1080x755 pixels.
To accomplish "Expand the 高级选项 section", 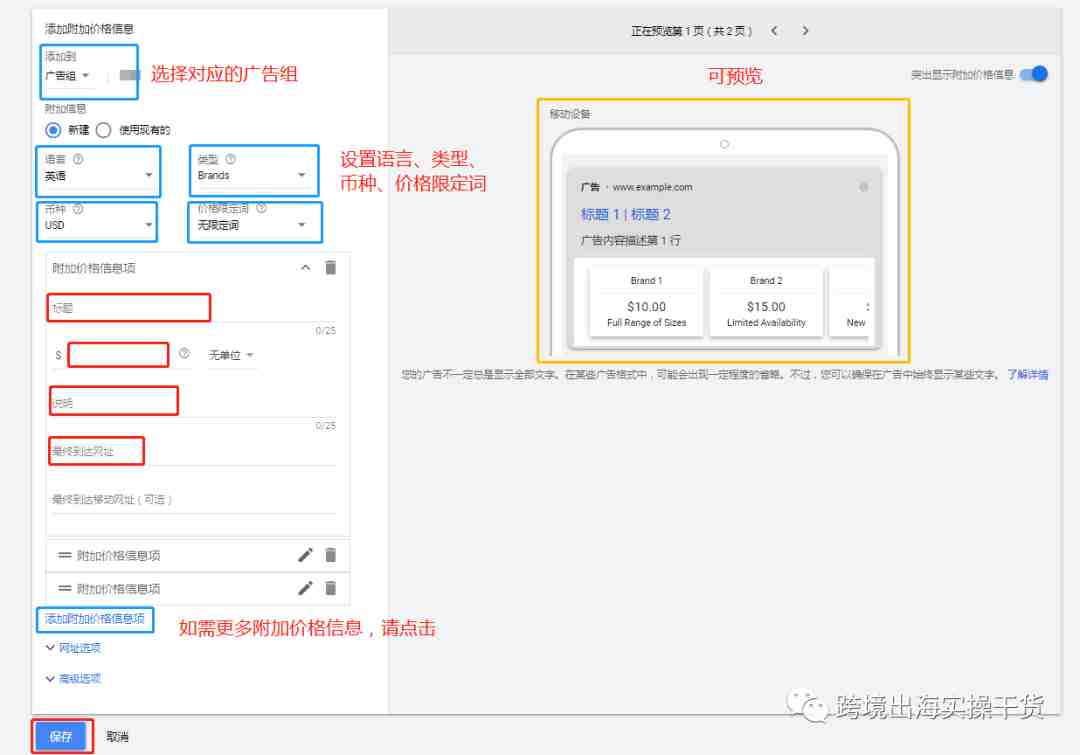I will pos(73,679).
